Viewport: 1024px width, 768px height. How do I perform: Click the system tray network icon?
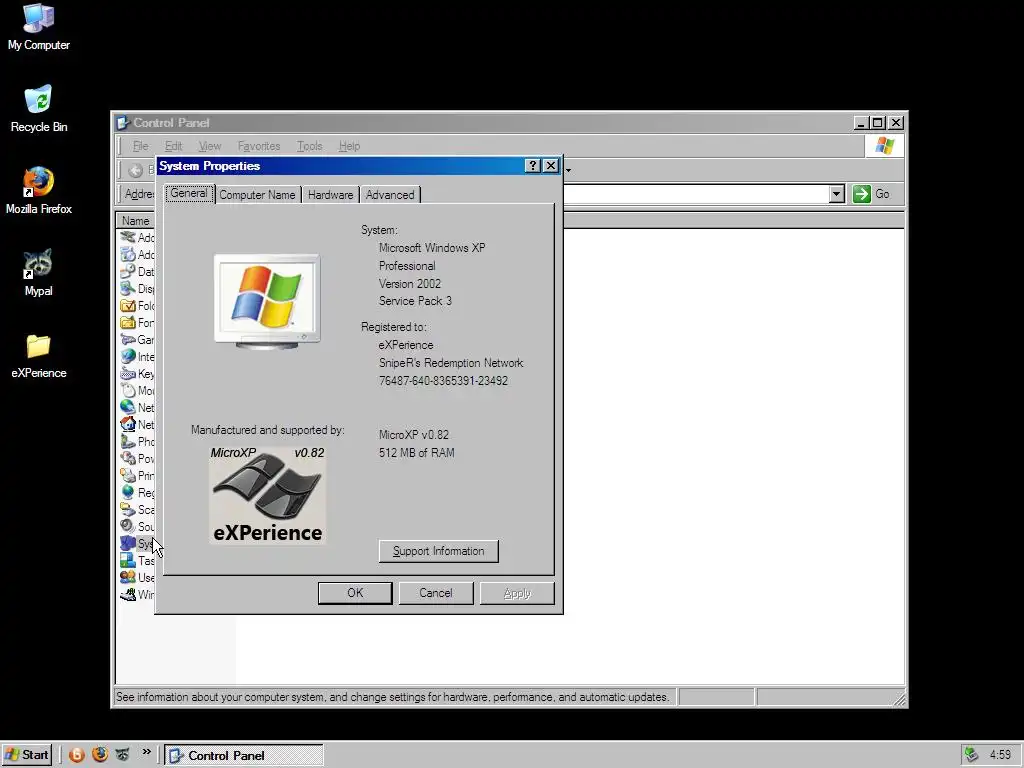point(972,755)
